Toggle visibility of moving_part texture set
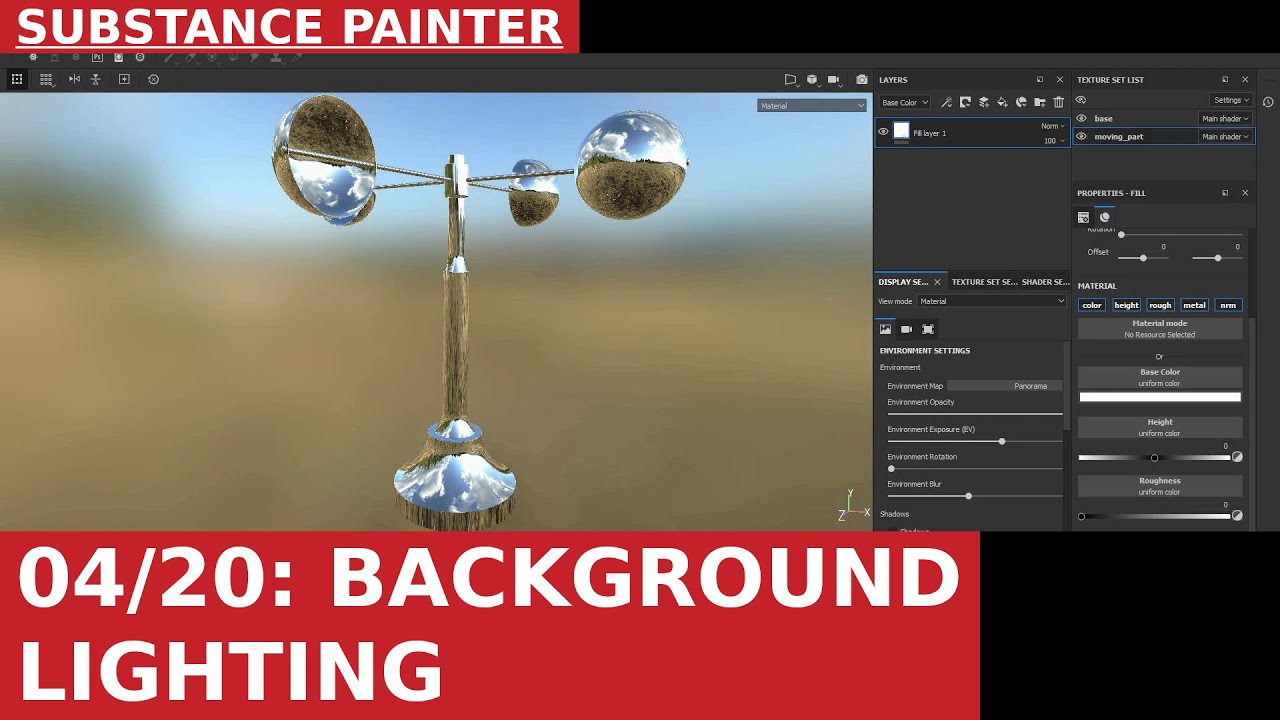Screen dimensions: 1280x720 (x=1081, y=136)
